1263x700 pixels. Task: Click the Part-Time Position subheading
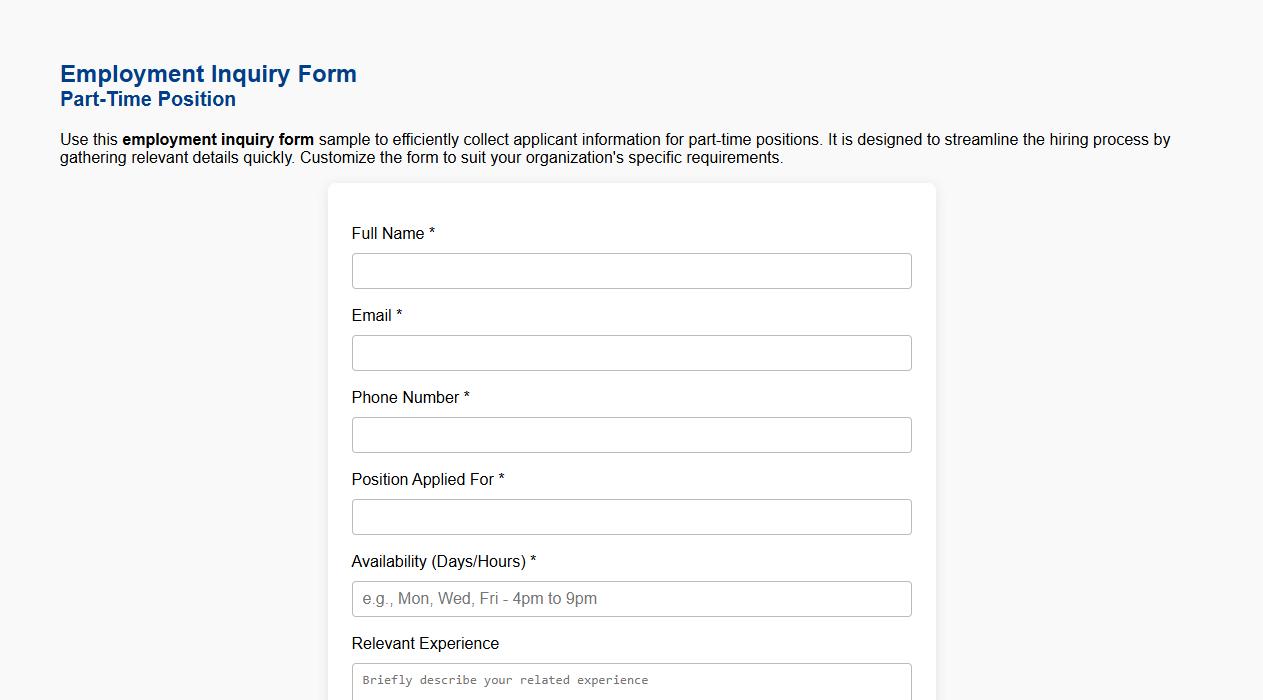(147, 99)
